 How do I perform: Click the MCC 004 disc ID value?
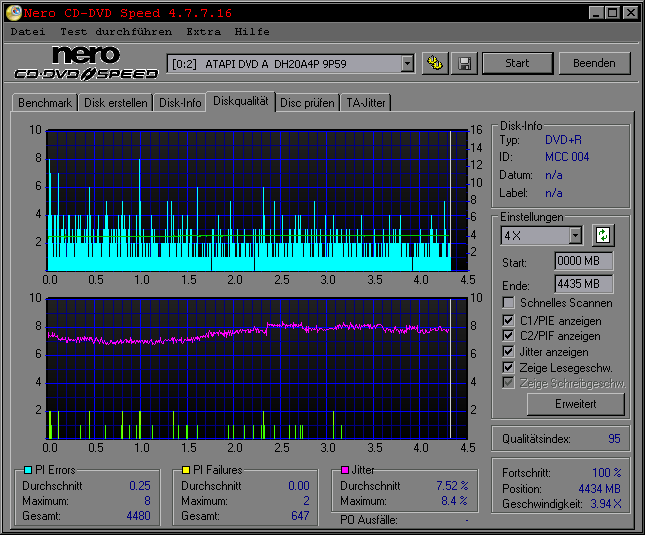point(567,157)
